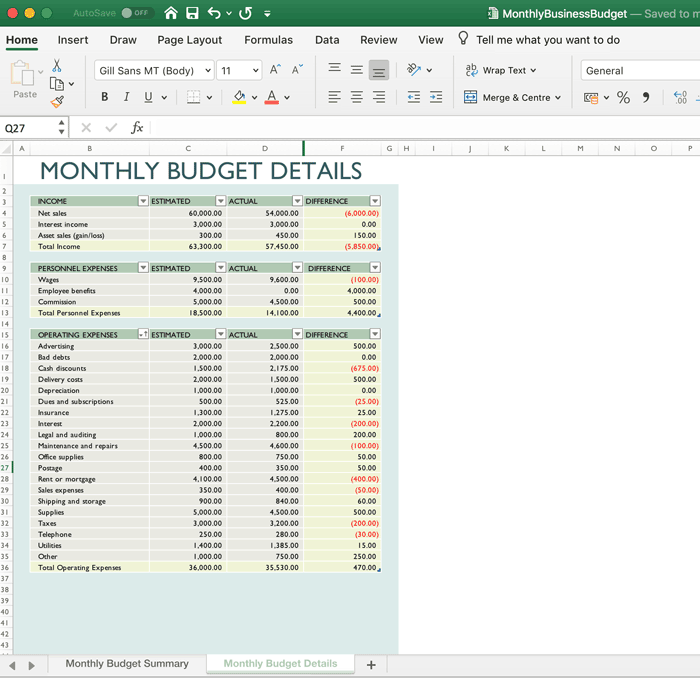Click Increase Indent icon
Screen dimensions: 700x678
click(x=436, y=97)
